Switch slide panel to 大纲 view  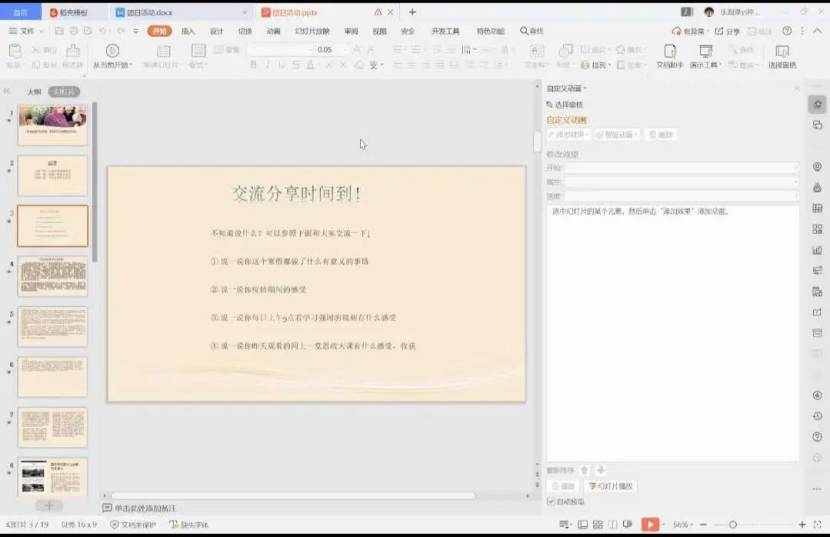[x=34, y=92]
